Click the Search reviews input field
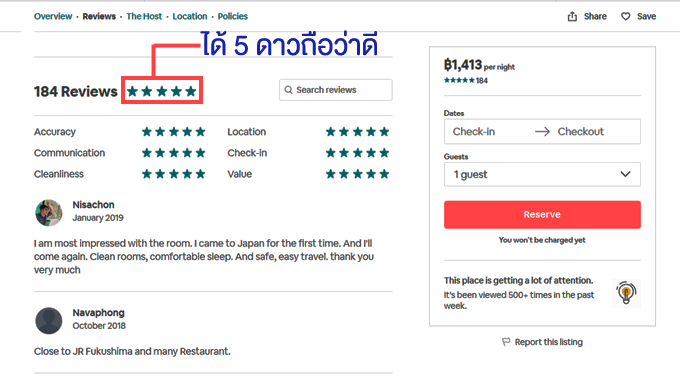The image size is (680, 386). click(x=336, y=90)
